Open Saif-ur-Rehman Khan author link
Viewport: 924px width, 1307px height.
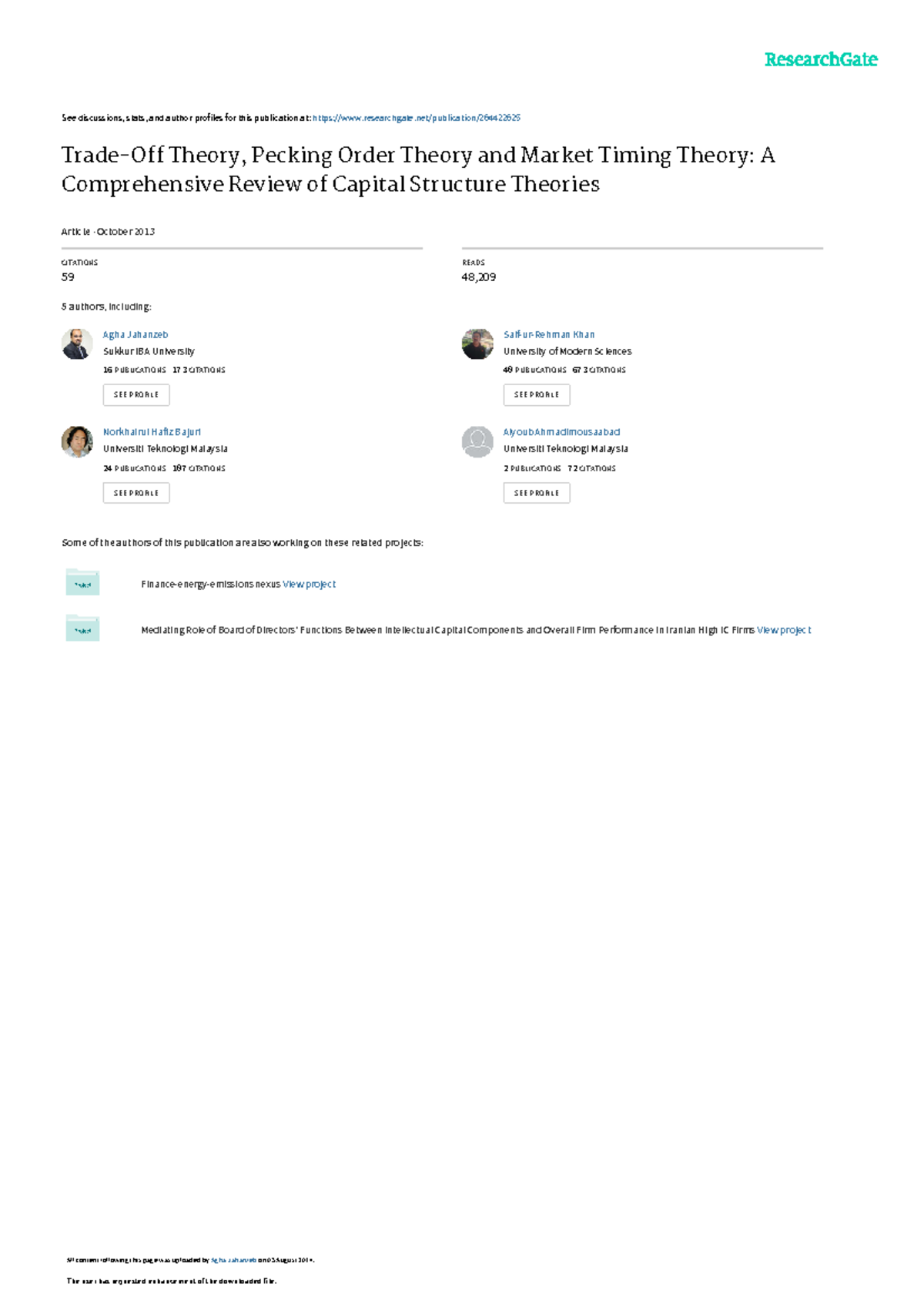click(x=549, y=335)
